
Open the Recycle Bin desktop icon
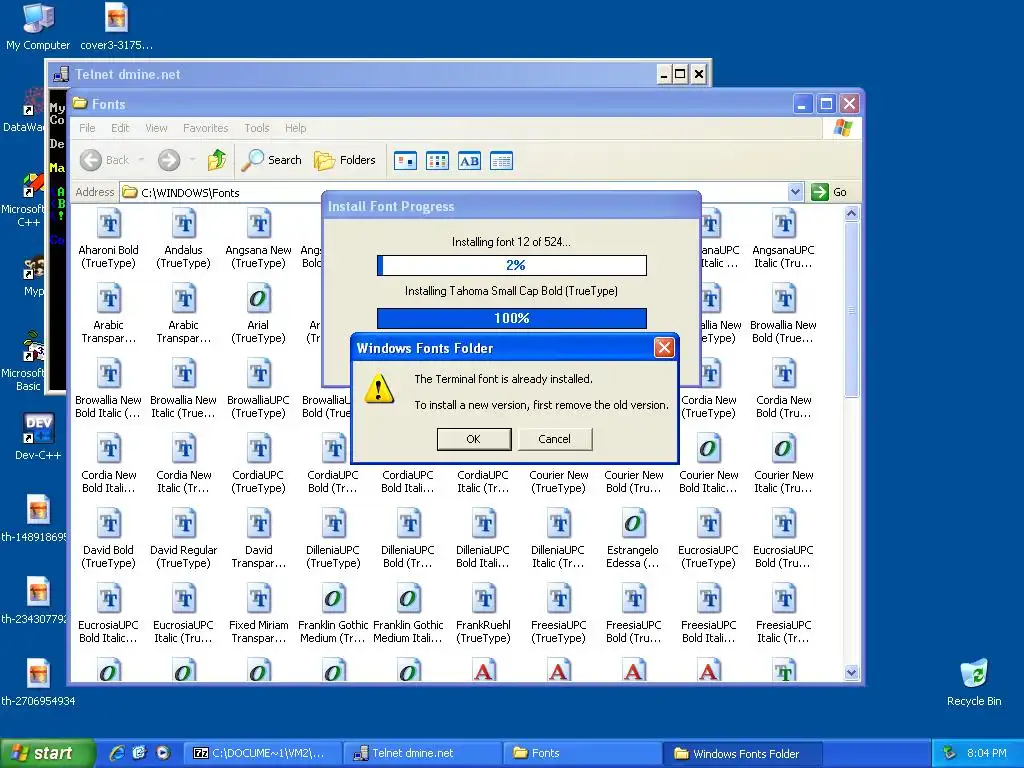click(x=974, y=682)
